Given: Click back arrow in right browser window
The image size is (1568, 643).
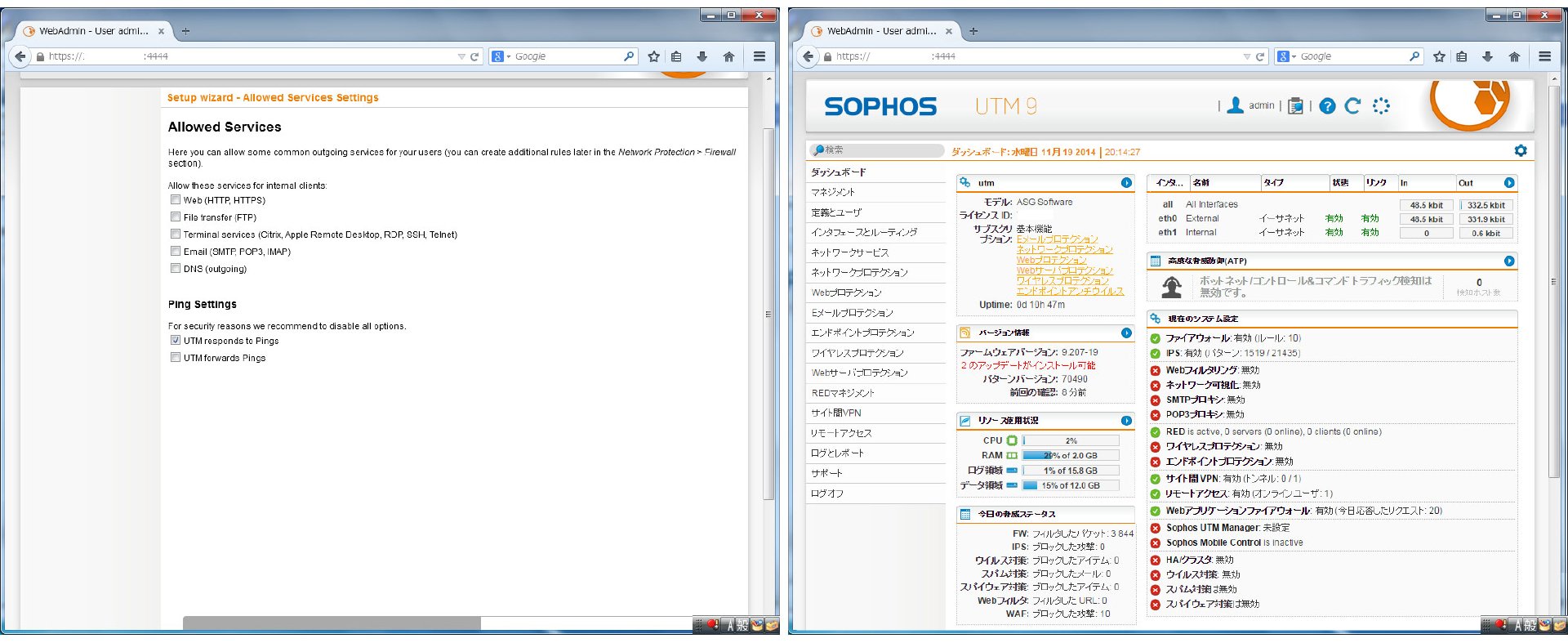Looking at the screenshot, I should coord(808,56).
